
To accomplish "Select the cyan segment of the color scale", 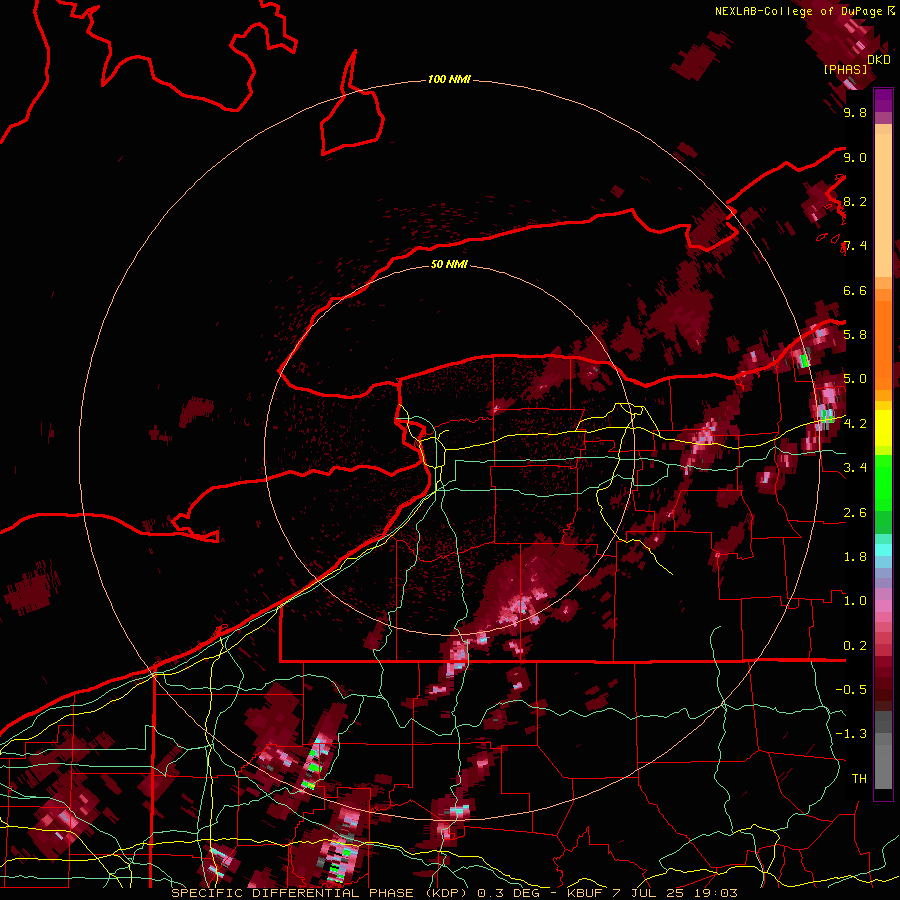I will [883, 550].
